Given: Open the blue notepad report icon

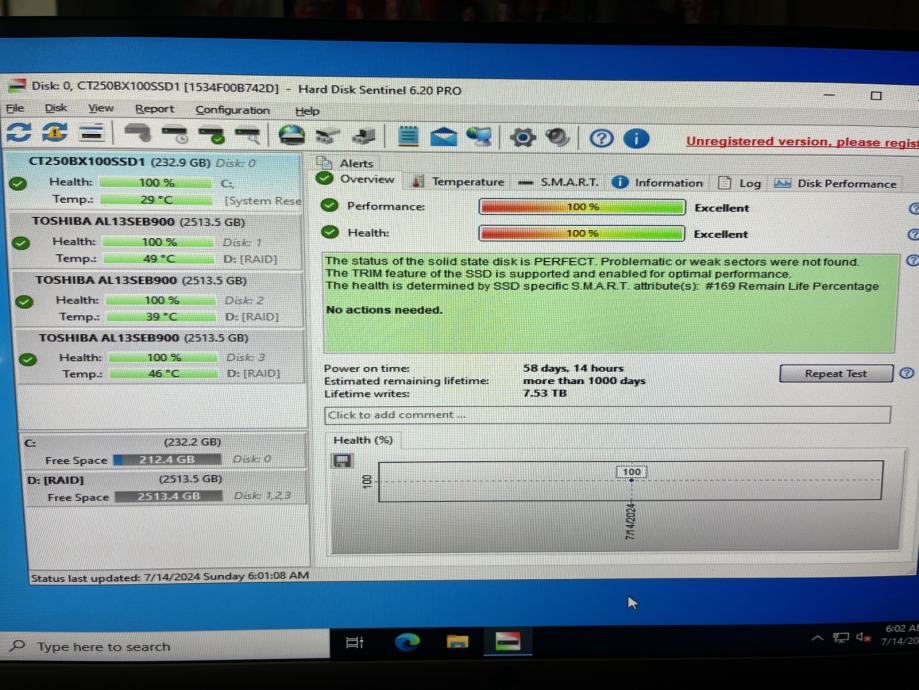Looking at the screenshot, I should [x=408, y=137].
